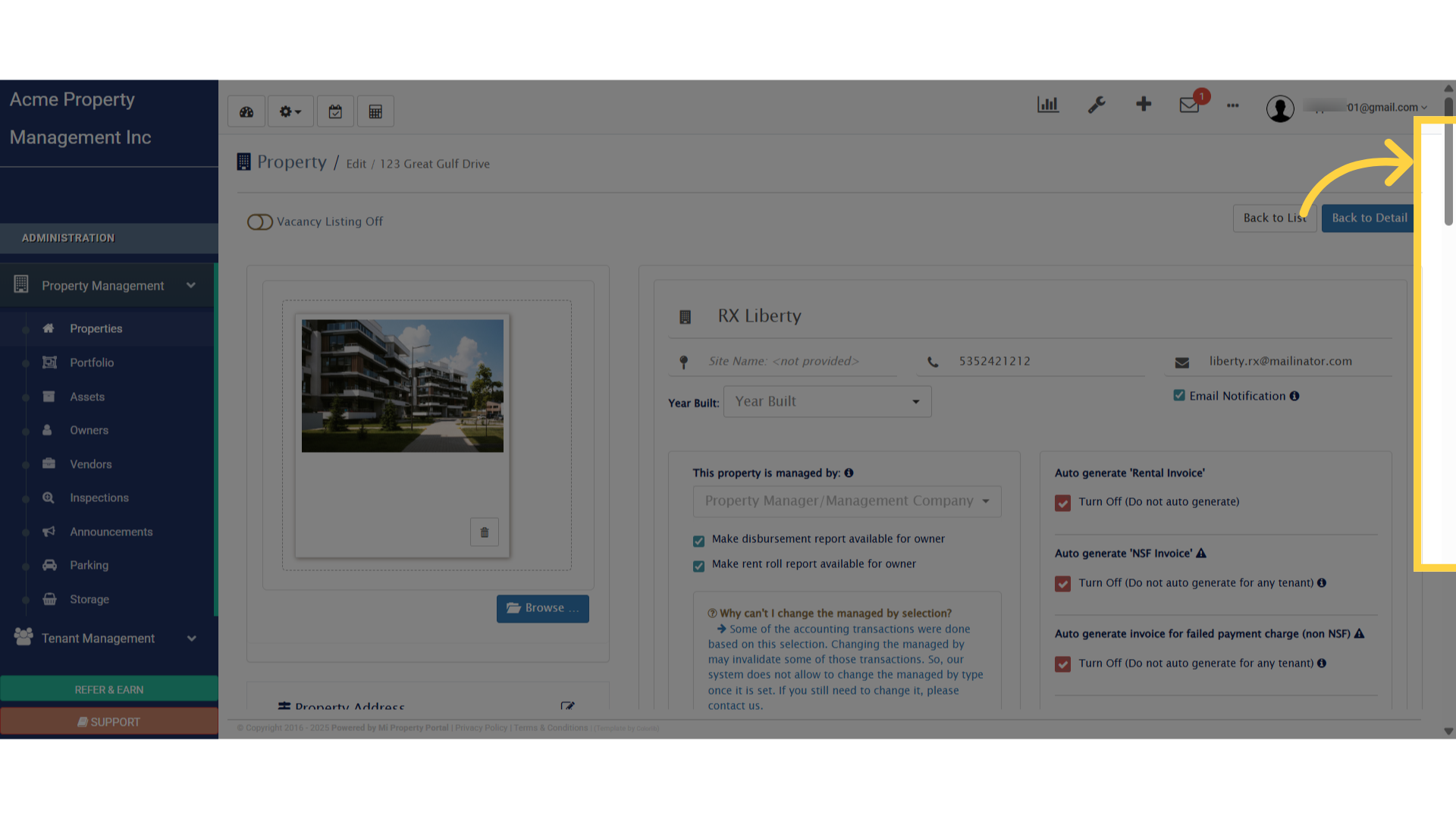Click the calculator toolbar icon

coord(375,111)
